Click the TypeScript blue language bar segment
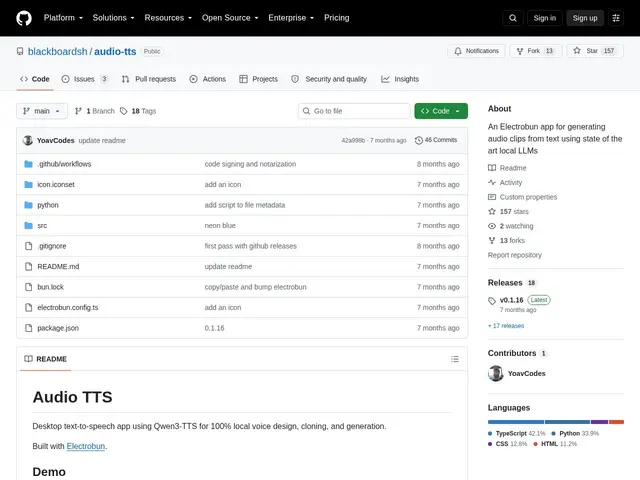The width and height of the screenshot is (640, 480). tap(516, 422)
